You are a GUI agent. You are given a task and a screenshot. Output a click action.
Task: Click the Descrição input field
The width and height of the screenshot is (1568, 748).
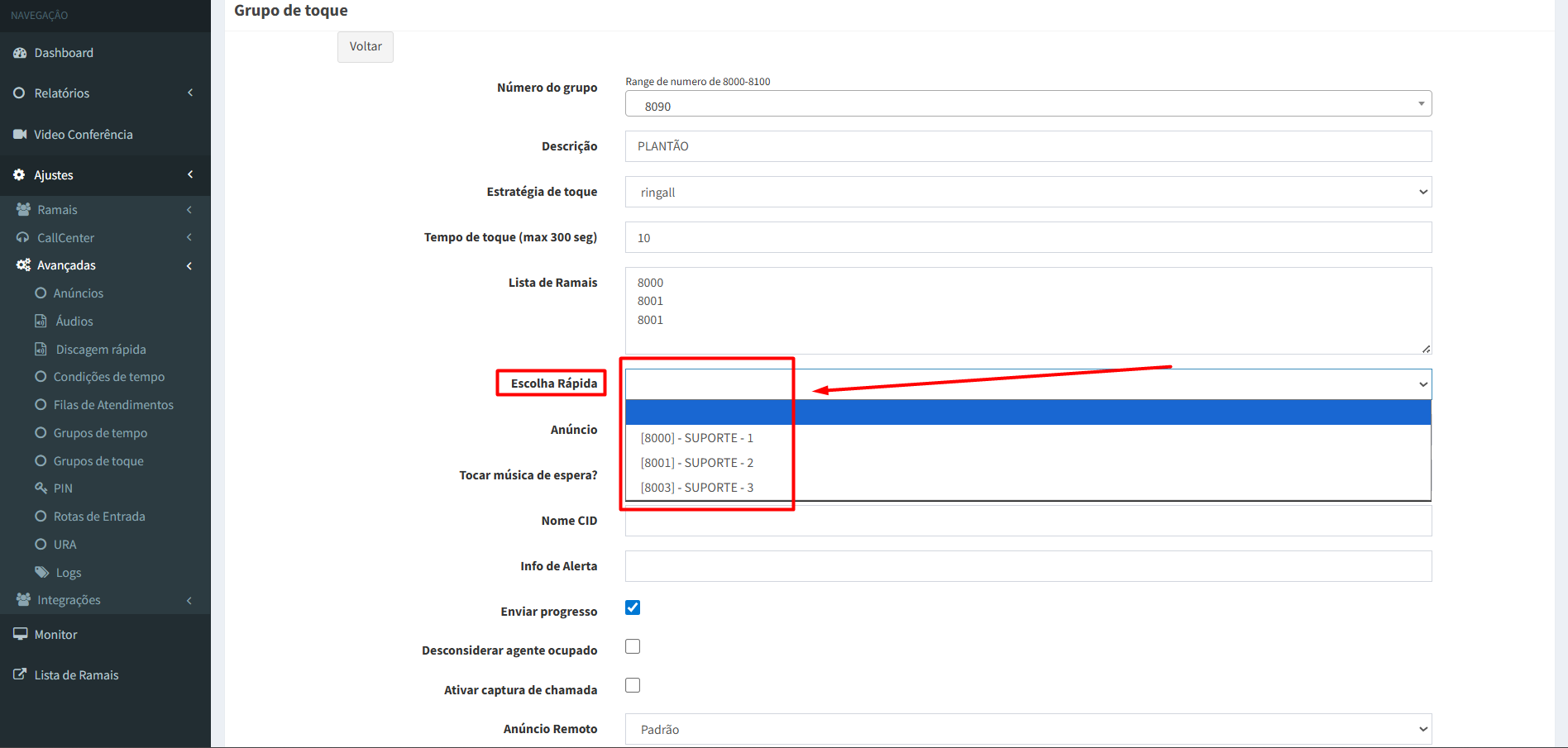coord(1028,146)
